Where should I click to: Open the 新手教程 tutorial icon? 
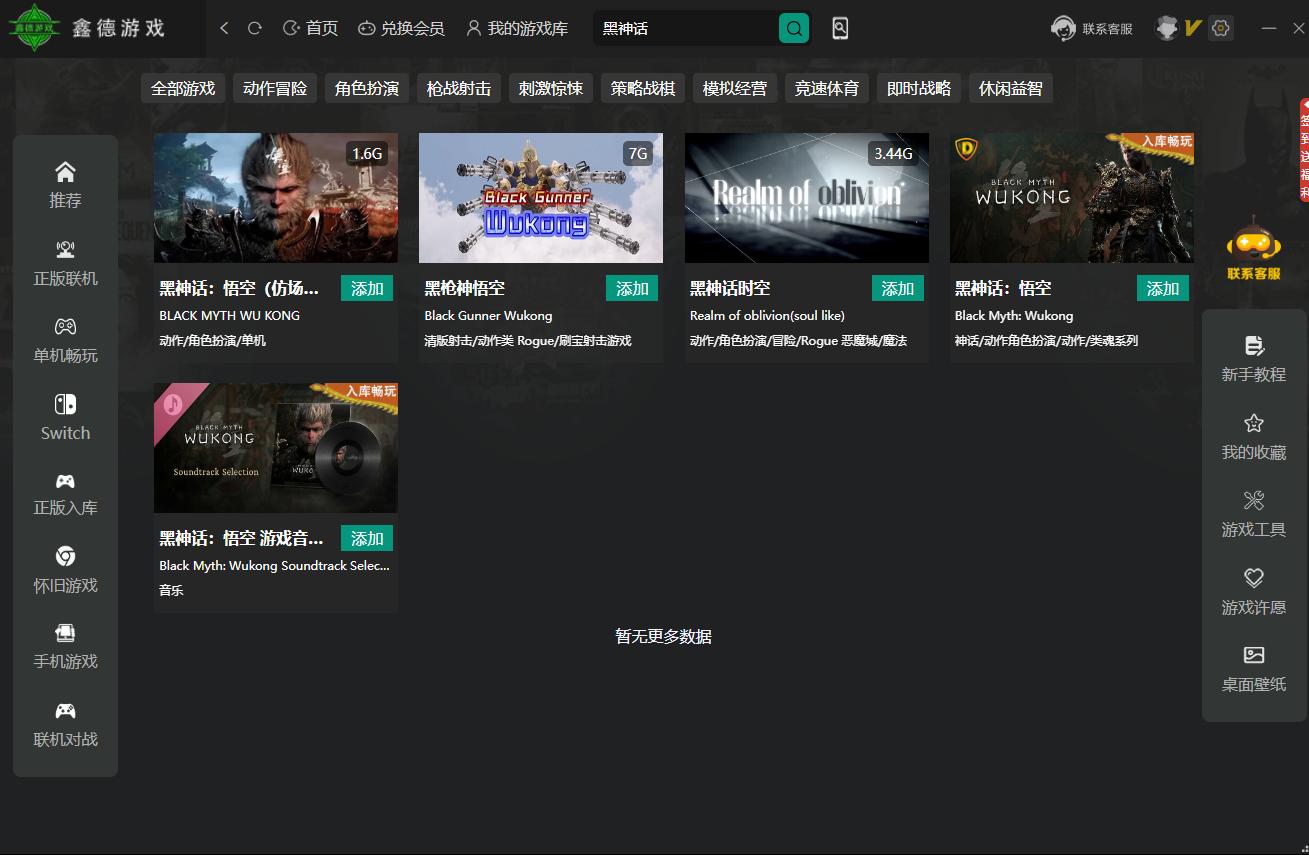pyautogui.click(x=1253, y=359)
